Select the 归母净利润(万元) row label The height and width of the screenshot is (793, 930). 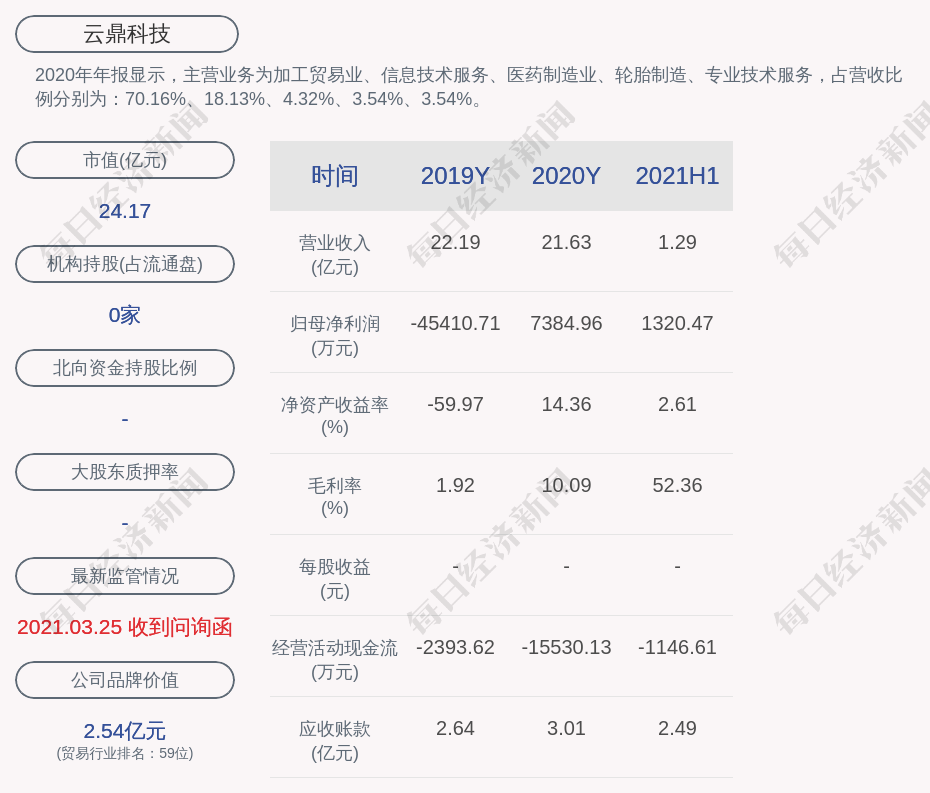coord(335,336)
